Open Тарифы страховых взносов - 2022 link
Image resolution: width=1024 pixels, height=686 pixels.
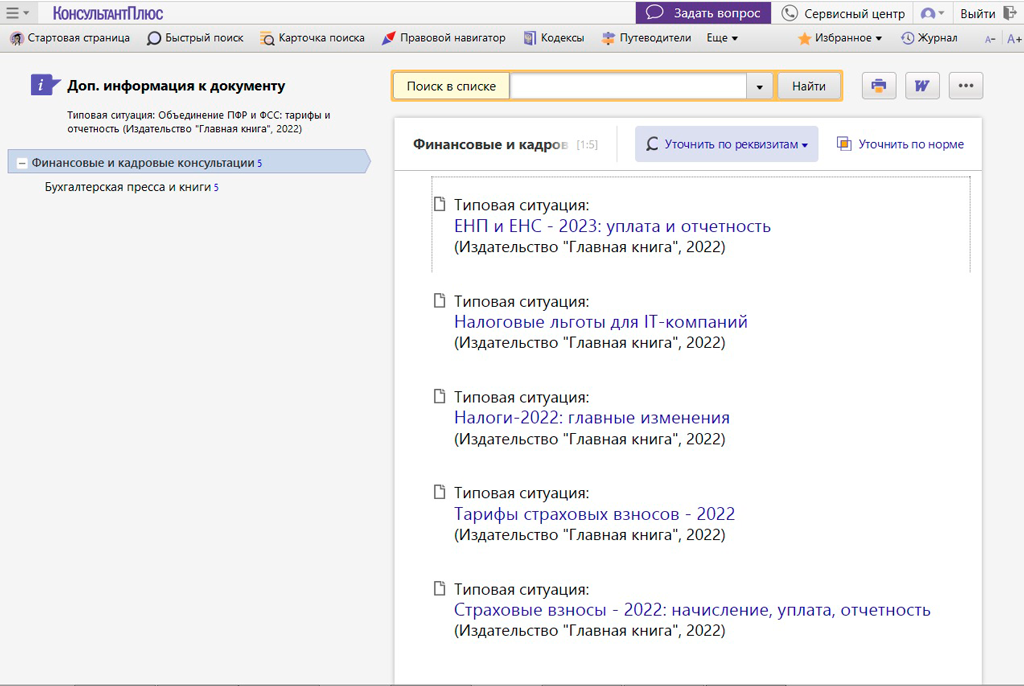(594, 514)
